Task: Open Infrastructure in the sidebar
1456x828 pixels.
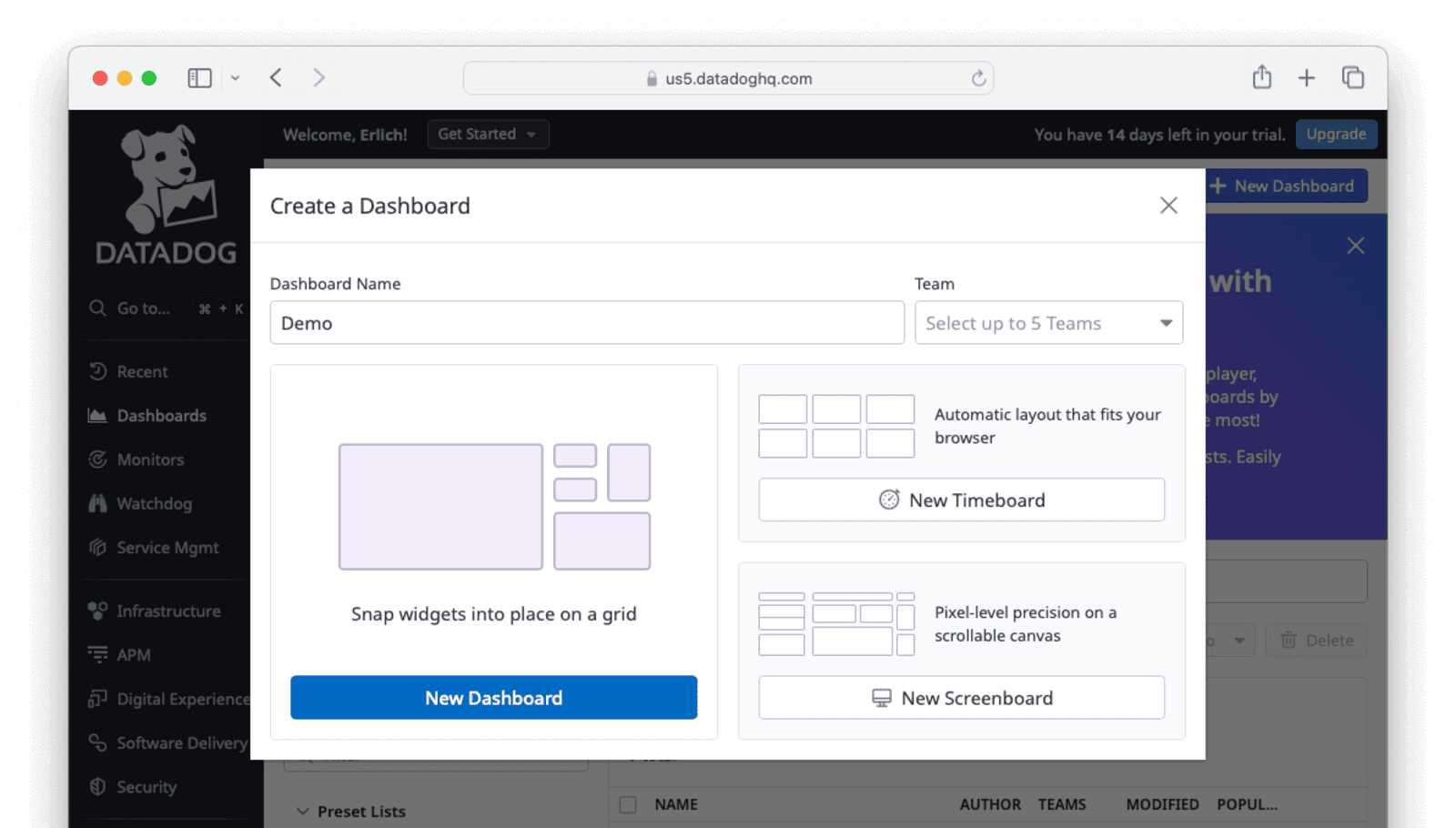Action: click(x=168, y=611)
